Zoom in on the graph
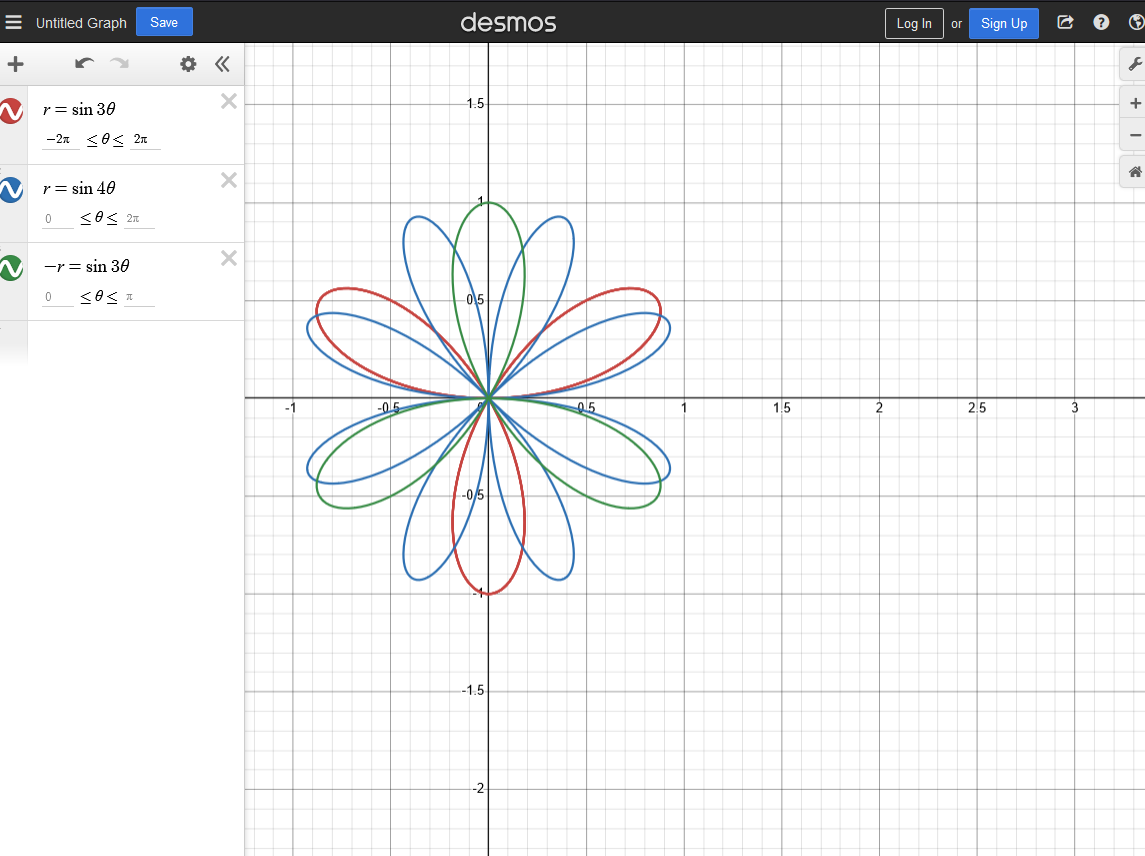The image size is (1145, 856). click(x=1134, y=103)
